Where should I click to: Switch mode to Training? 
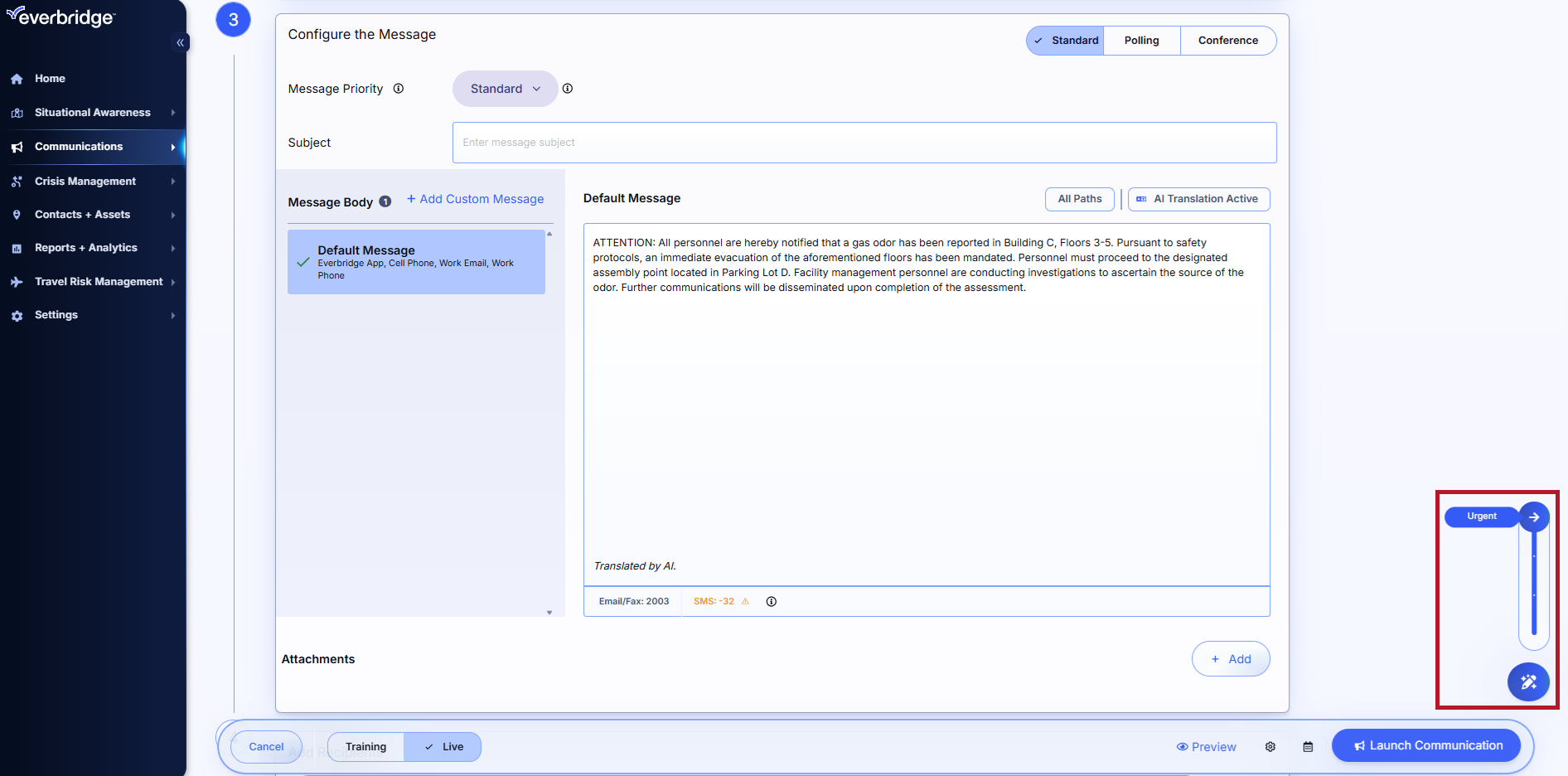pos(365,747)
